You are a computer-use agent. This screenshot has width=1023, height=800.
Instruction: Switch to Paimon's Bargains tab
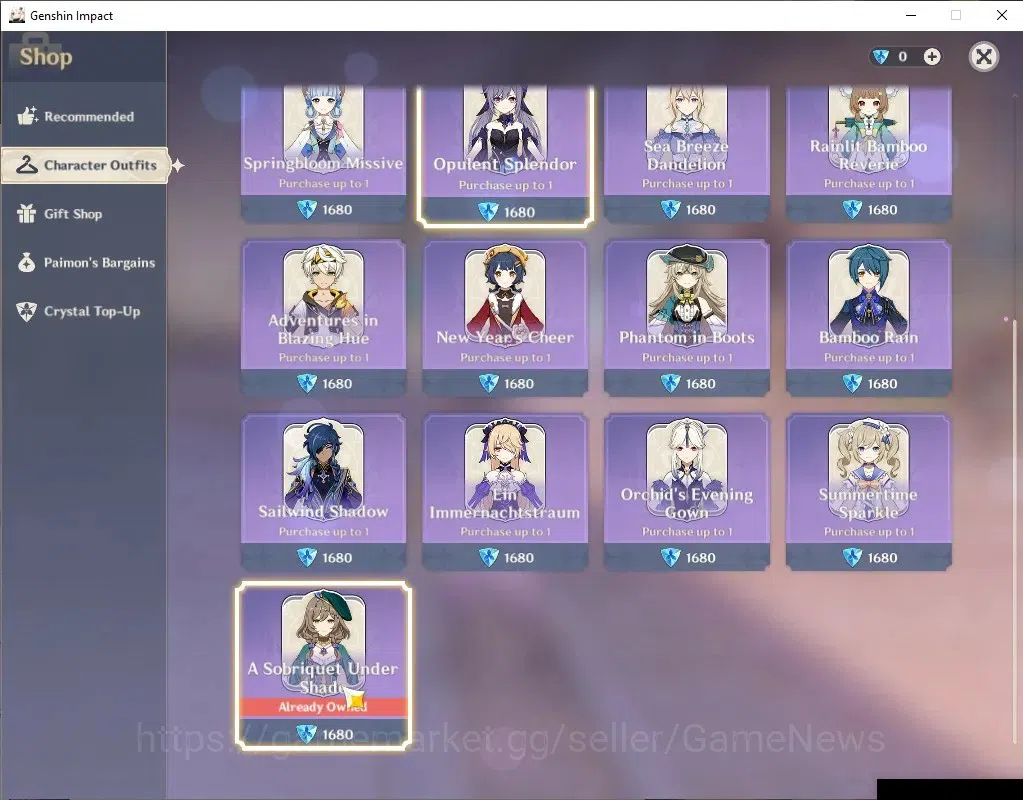84,263
